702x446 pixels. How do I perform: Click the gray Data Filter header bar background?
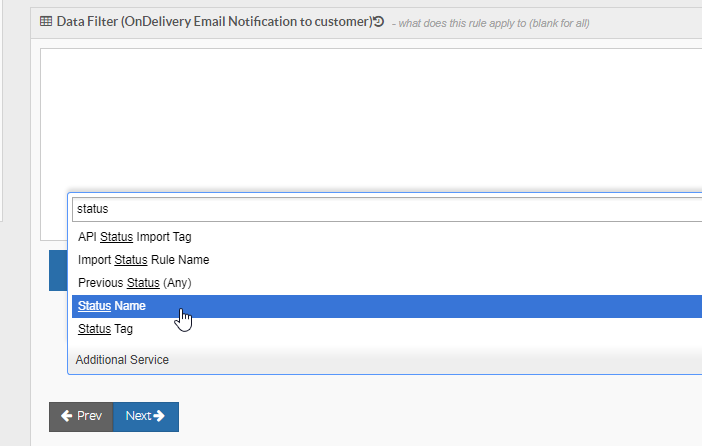click(645, 22)
